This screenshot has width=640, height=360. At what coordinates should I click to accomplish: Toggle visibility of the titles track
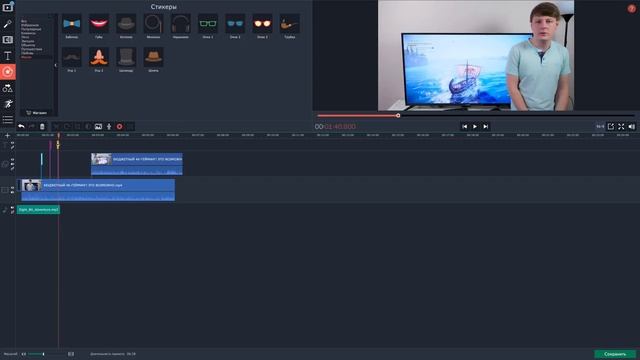(x=13, y=143)
